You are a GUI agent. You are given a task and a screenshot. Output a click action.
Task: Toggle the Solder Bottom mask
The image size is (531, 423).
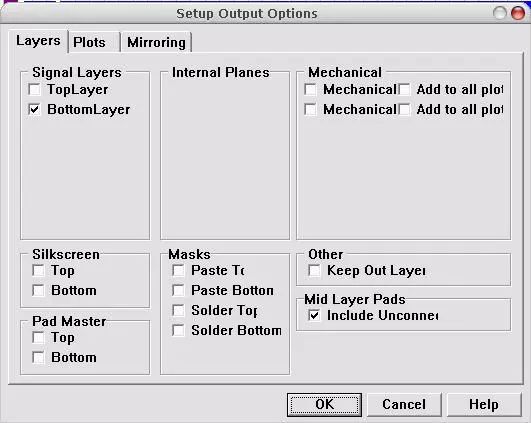click(178, 331)
